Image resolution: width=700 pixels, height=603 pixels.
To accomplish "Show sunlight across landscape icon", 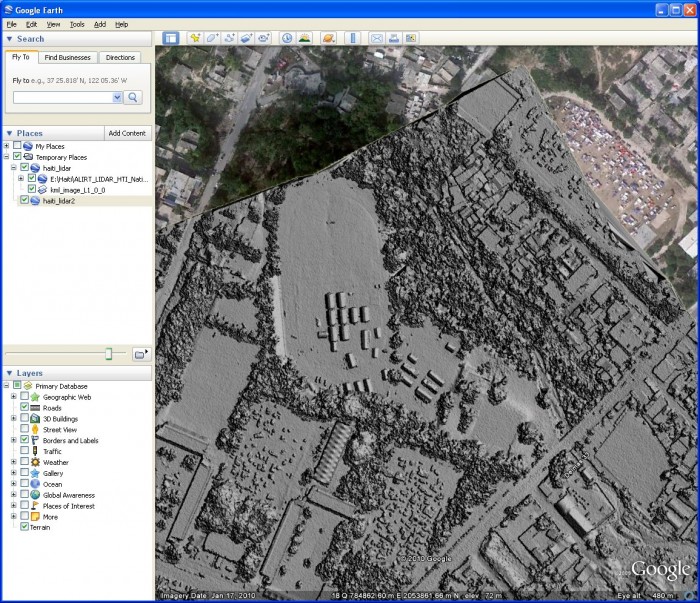I will pyautogui.click(x=304, y=38).
